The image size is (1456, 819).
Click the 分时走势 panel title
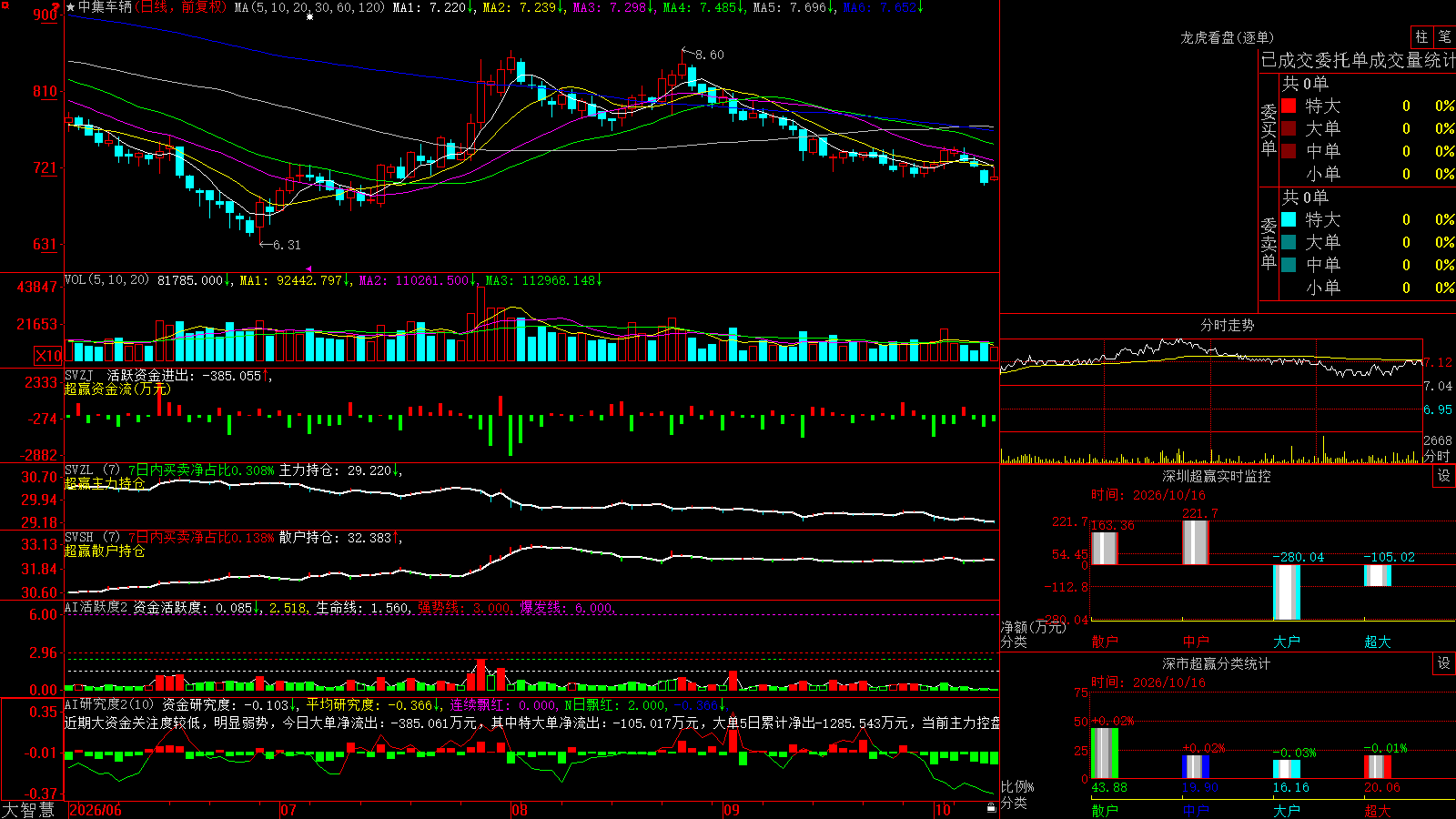click(x=1227, y=325)
